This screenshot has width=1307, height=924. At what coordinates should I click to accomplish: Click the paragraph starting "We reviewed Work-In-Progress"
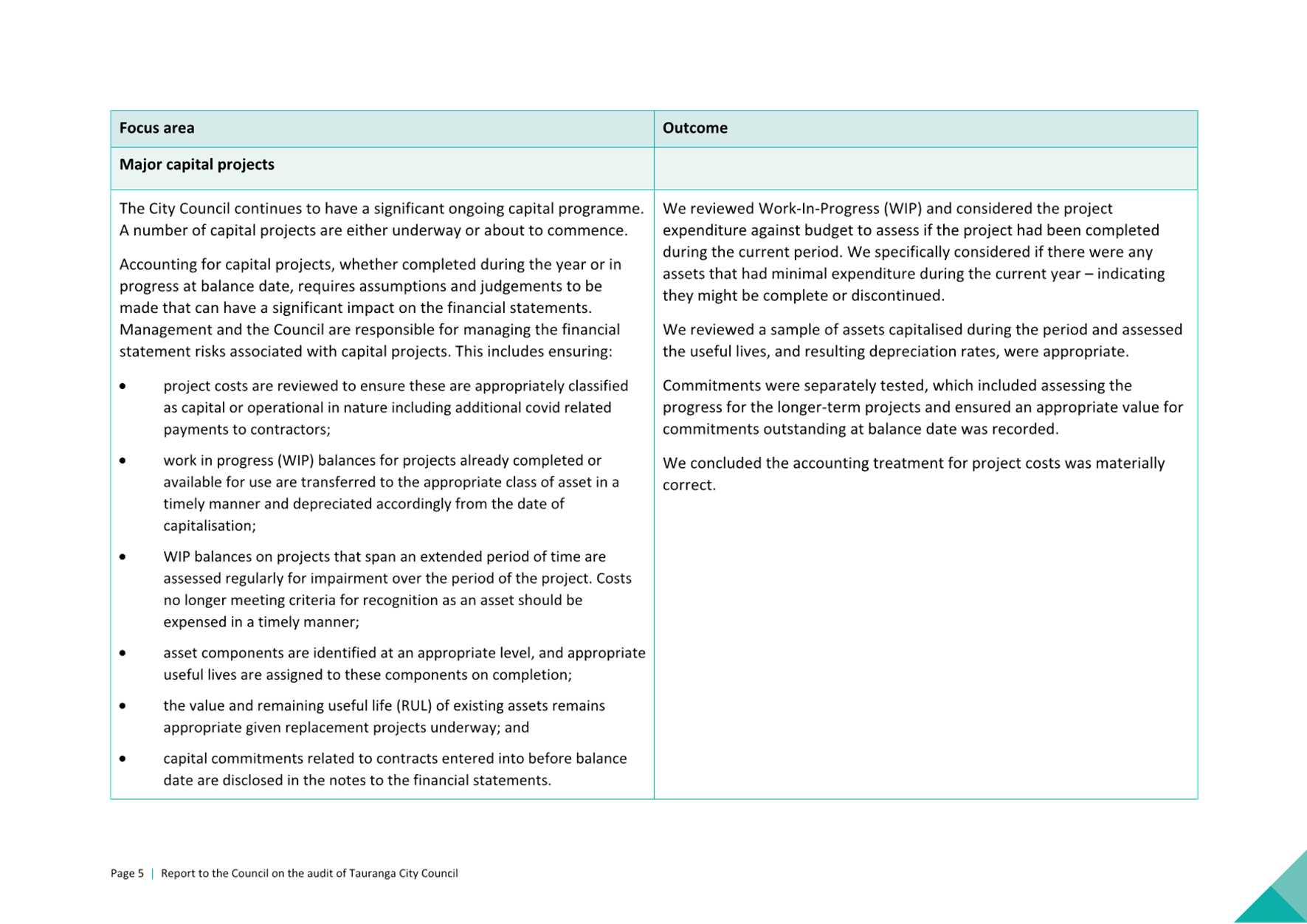pyautogui.click(x=914, y=252)
